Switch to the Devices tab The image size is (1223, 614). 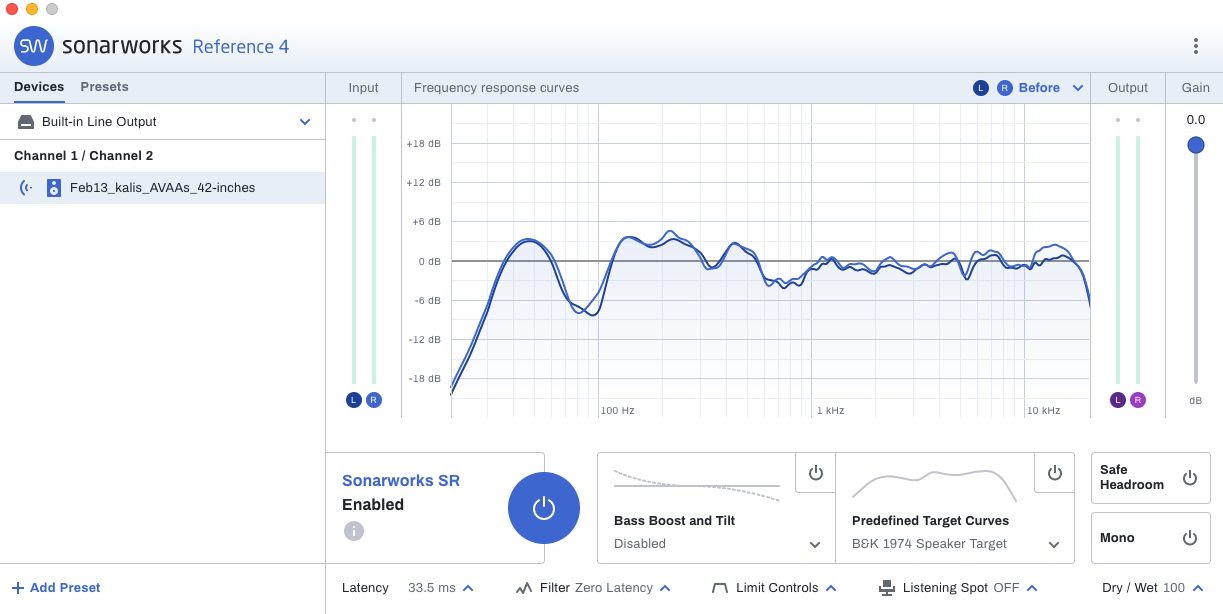pyautogui.click(x=39, y=87)
